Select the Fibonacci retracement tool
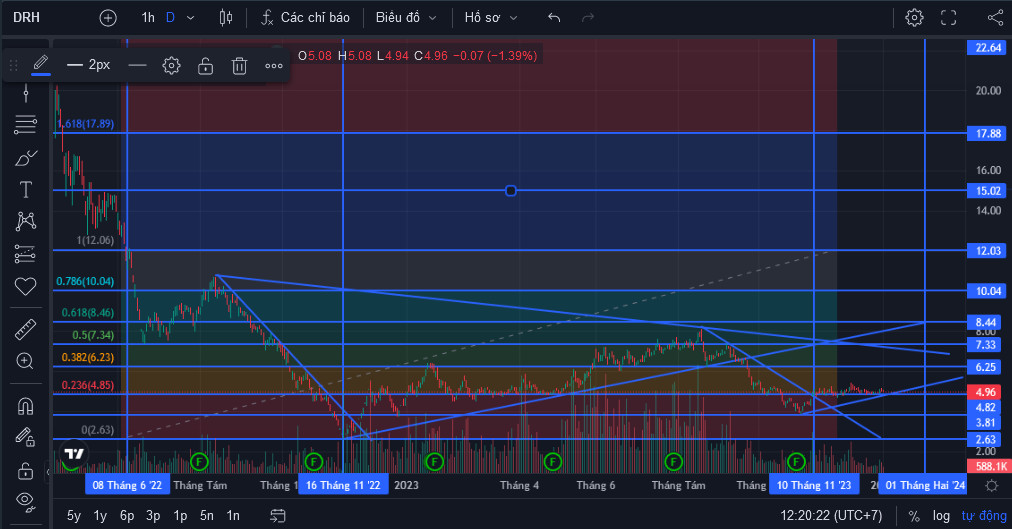Viewport: 1012px width, 529px height. point(25,124)
